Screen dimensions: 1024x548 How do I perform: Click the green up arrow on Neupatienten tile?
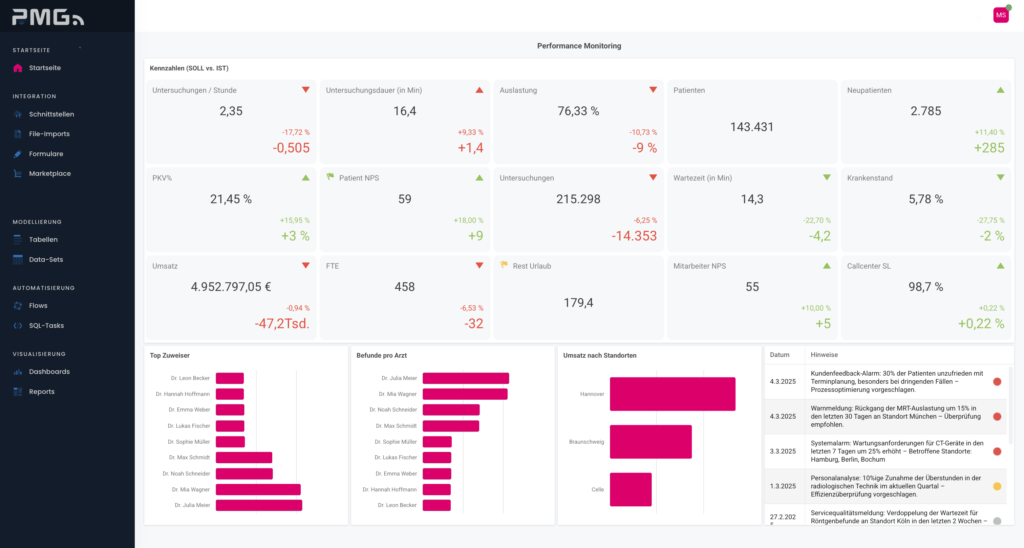click(x=1000, y=90)
